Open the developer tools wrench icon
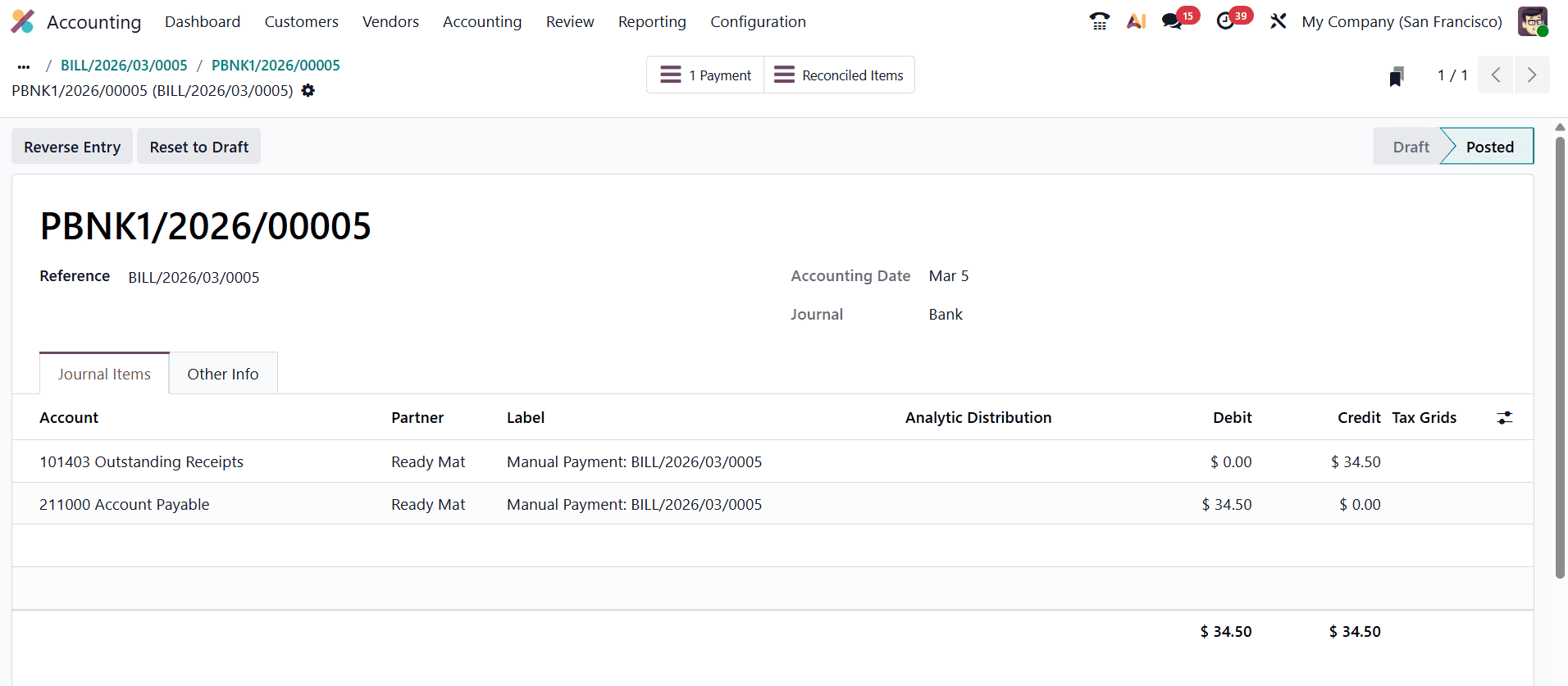The width and height of the screenshot is (1568, 686). click(x=1278, y=21)
